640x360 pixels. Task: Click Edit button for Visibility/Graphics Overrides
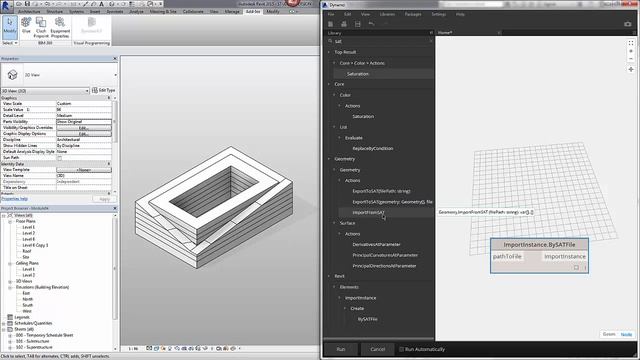click(84, 128)
